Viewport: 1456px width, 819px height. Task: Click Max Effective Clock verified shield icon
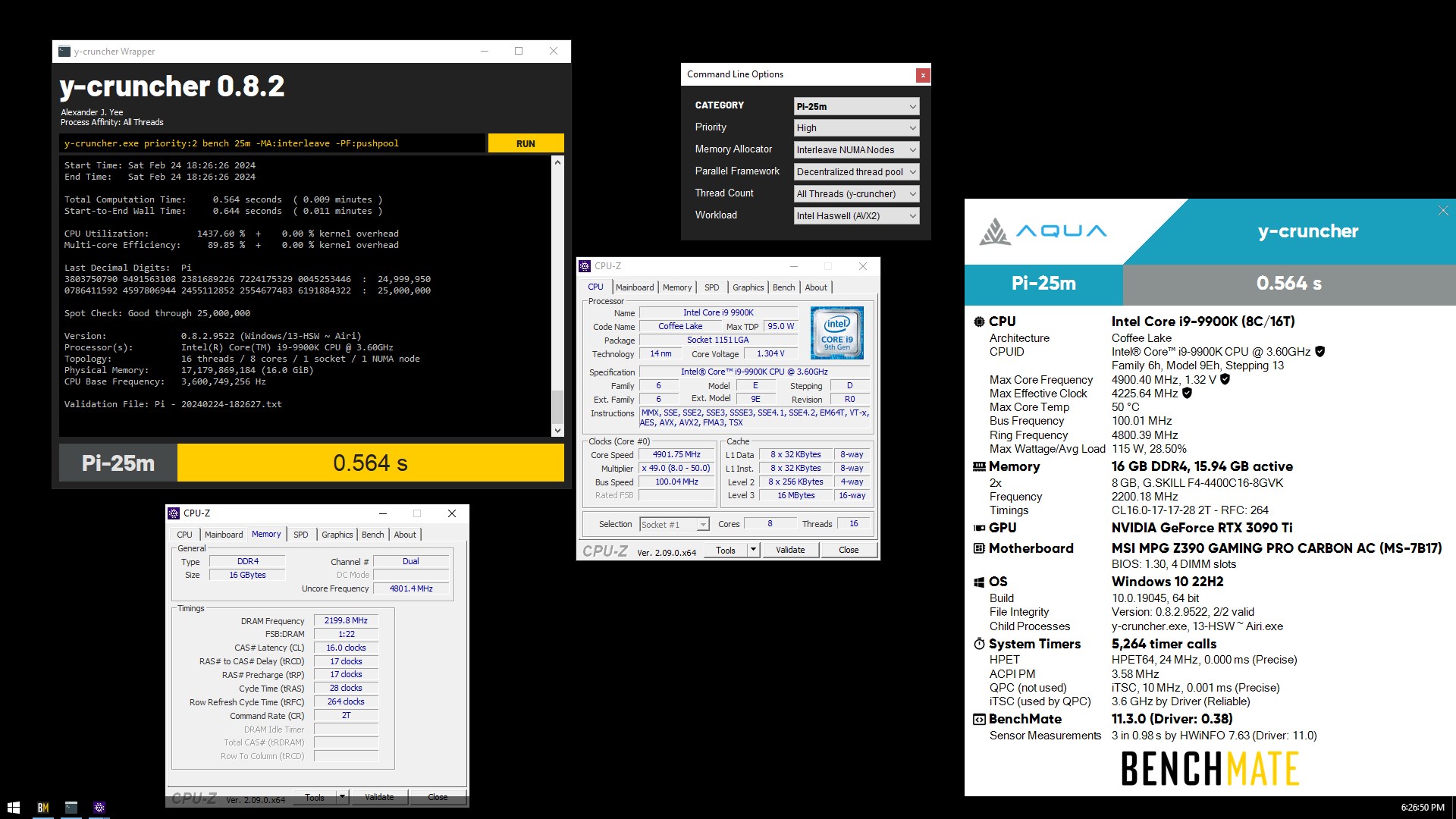click(1188, 393)
